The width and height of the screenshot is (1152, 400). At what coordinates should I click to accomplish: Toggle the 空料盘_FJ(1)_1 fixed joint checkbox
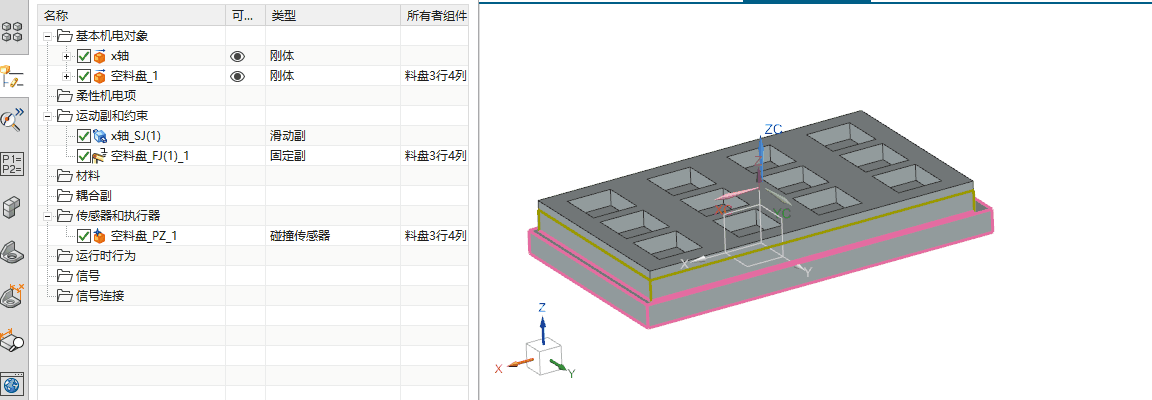pyautogui.click(x=84, y=156)
